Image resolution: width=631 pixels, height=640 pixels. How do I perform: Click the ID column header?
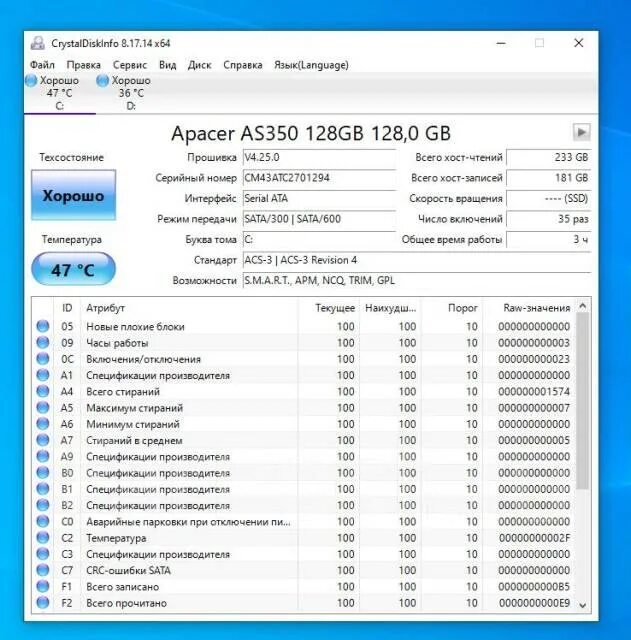[67, 308]
